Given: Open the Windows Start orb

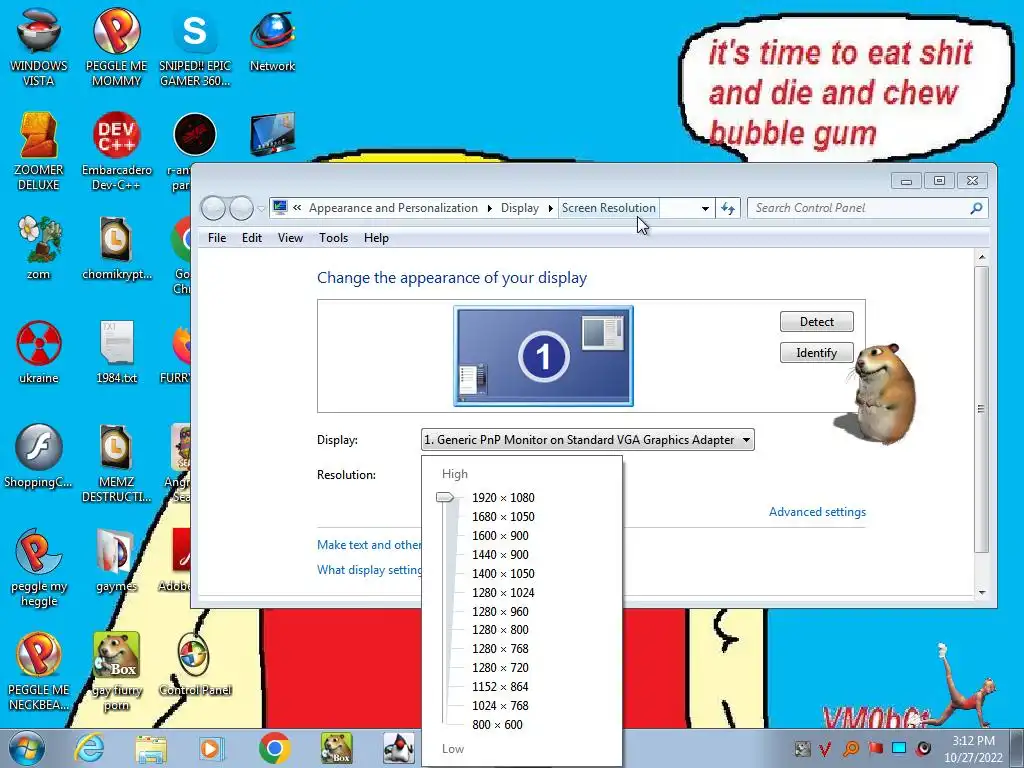Looking at the screenshot, I should click(27, 748).
